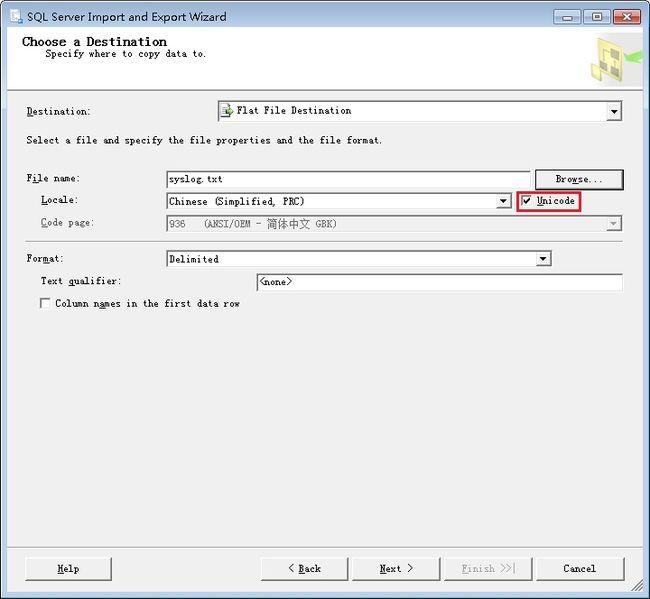Click the 'Choose a Destination' heading
This screenshot has height=599, width=650.
(x=94, y=41)
